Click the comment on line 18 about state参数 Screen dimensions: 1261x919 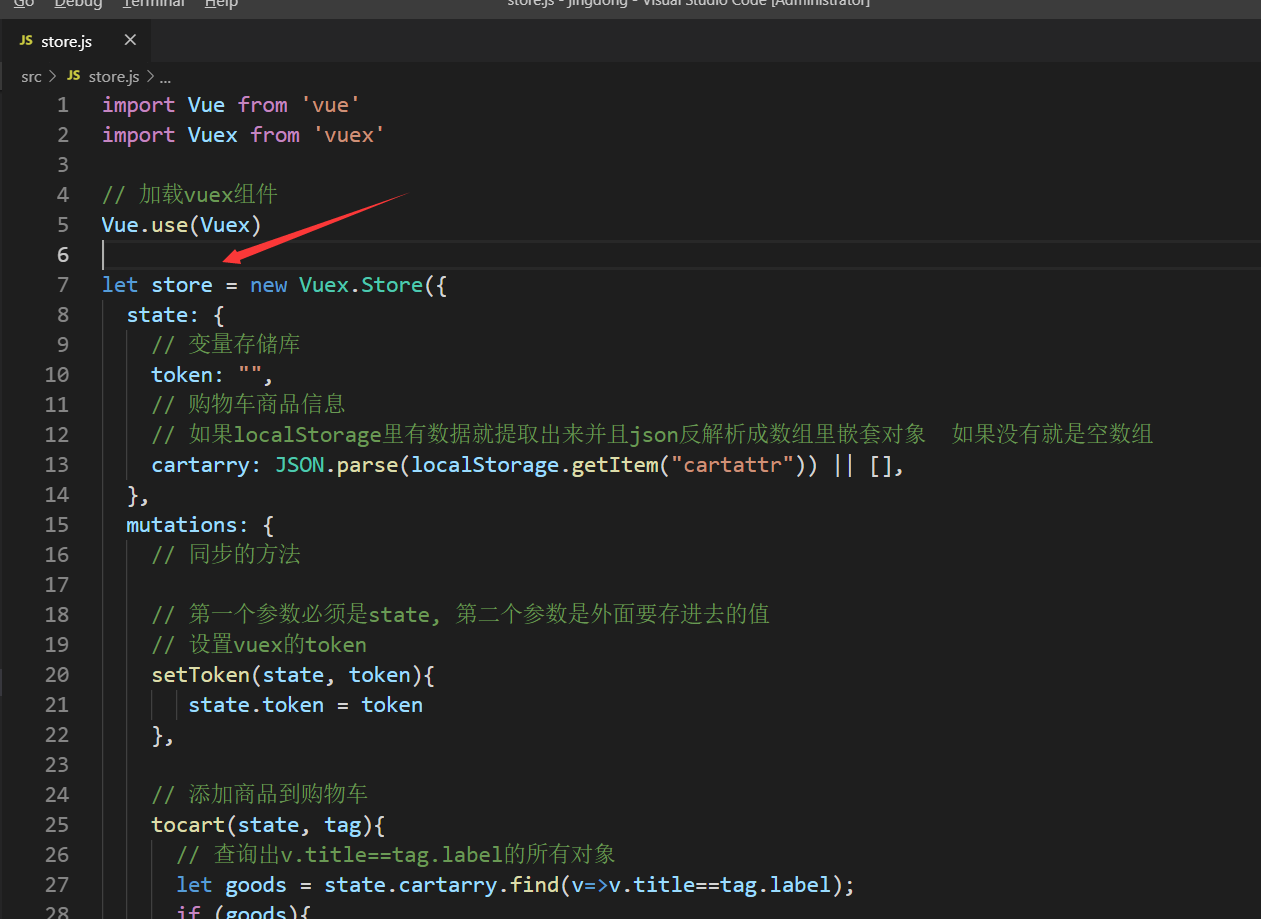(x=460, y=615)
